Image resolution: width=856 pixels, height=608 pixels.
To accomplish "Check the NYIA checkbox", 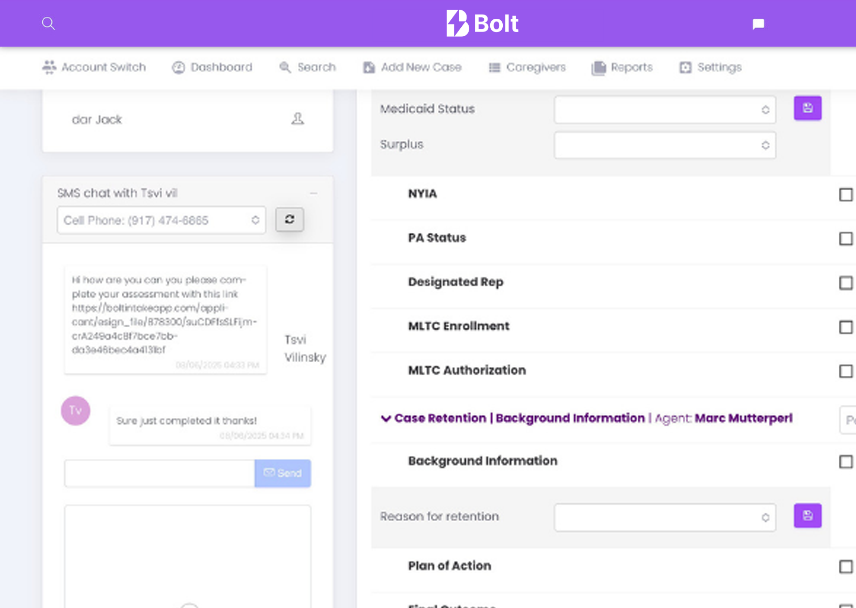I will (845, 194).
